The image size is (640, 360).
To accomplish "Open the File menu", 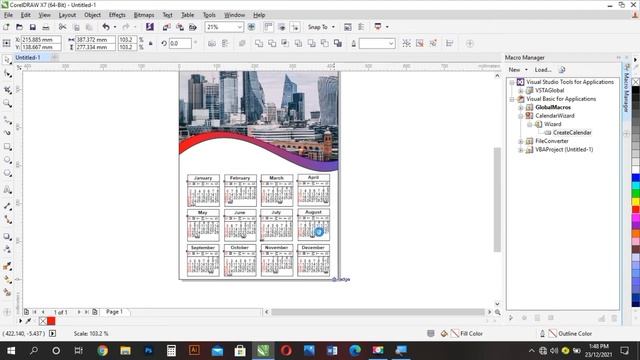I will click(9, 15).
